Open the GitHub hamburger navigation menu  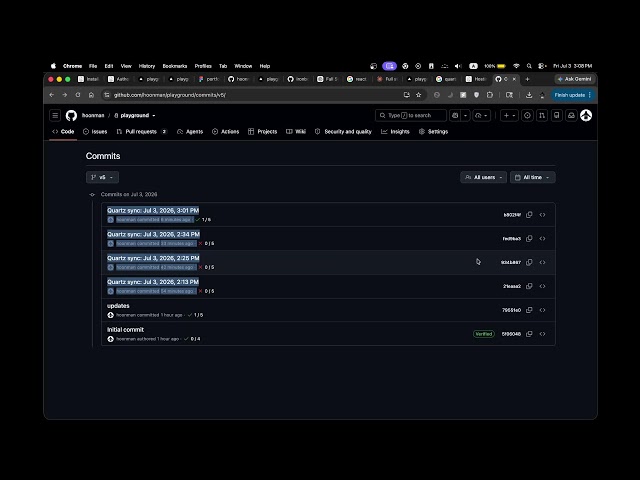[x=55, y=116]
